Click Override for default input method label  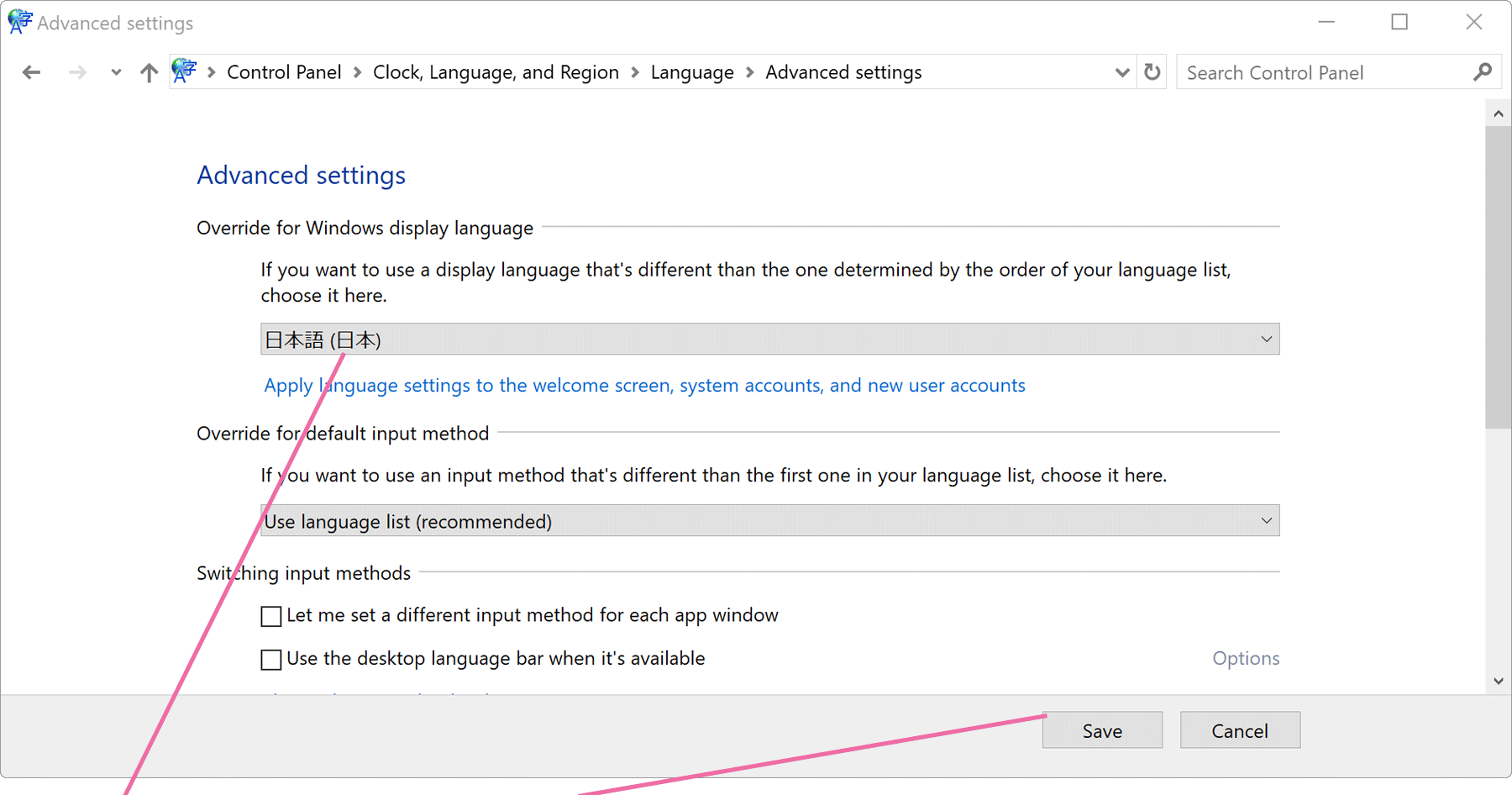coord(343,433)
